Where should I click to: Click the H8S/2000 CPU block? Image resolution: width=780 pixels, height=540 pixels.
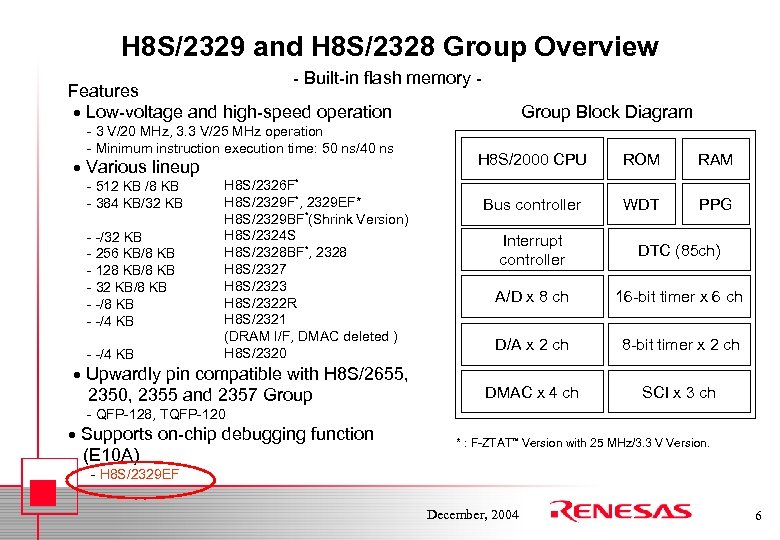(x=532, y=159)
